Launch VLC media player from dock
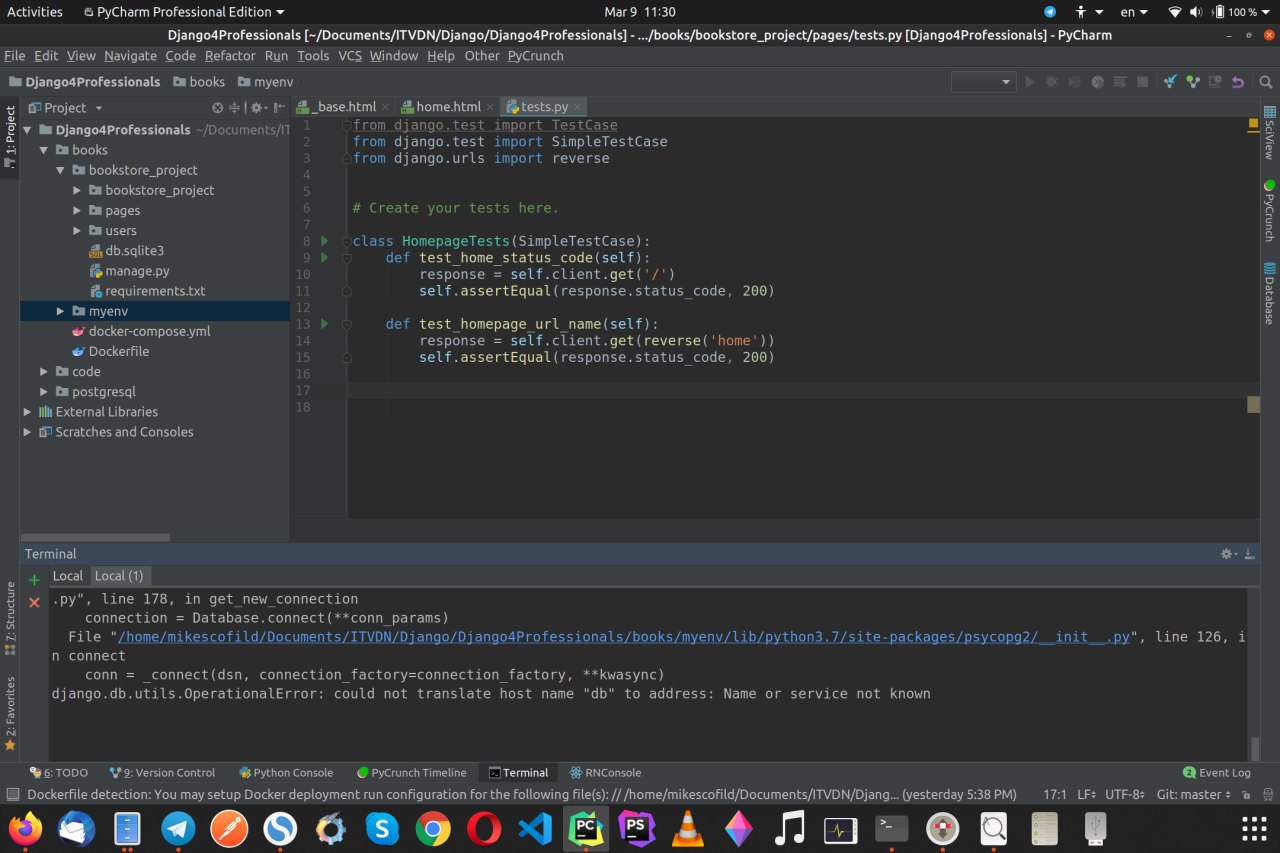 (687, 828)
